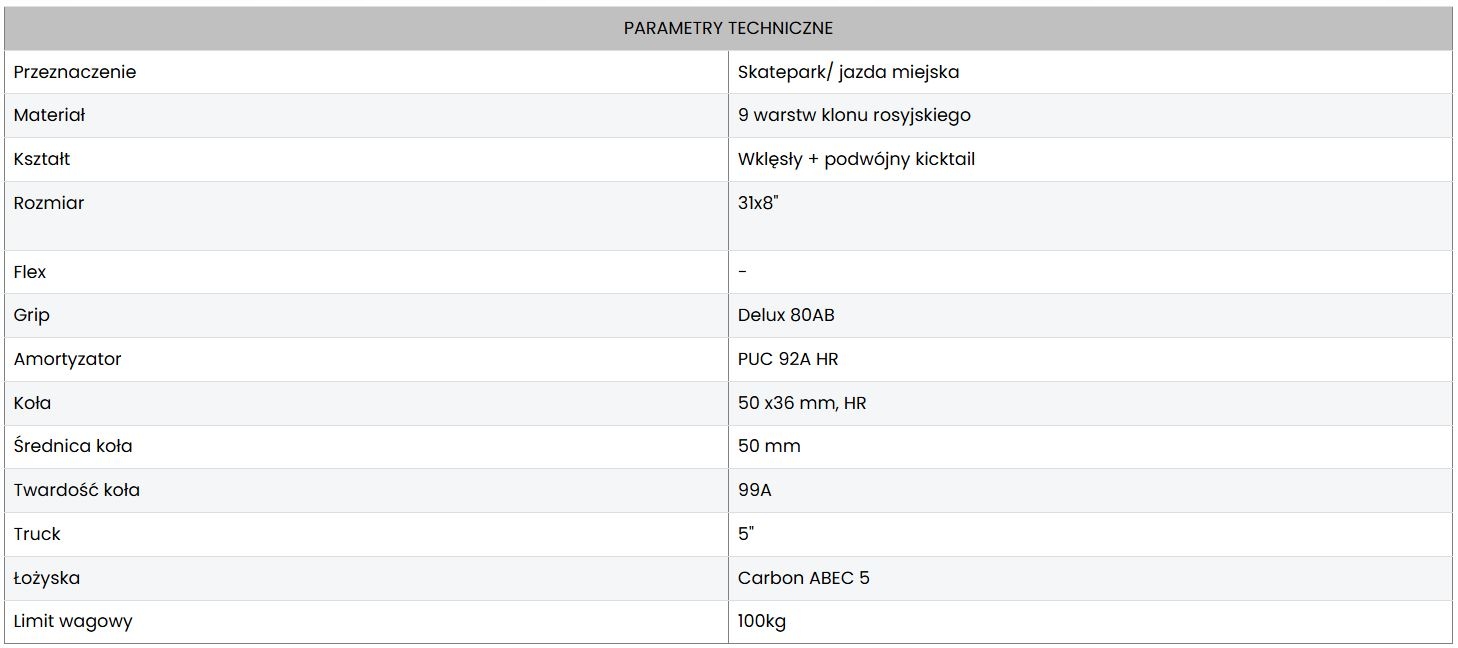
Task: Select the Przeznaczenie row label
Action: [75, 72]
